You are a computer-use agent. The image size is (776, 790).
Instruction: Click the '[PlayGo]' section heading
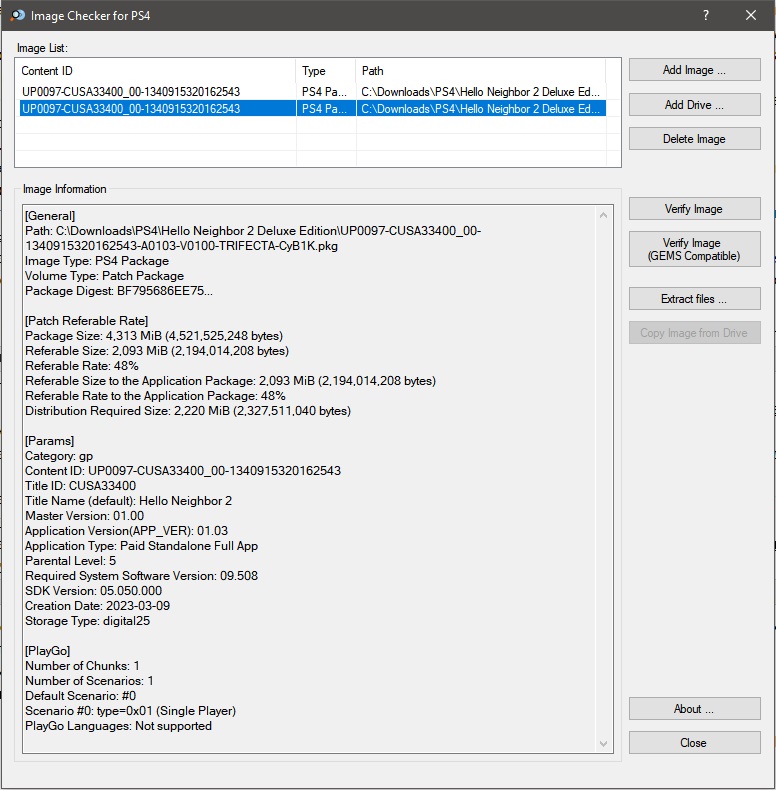coord(48,651)
